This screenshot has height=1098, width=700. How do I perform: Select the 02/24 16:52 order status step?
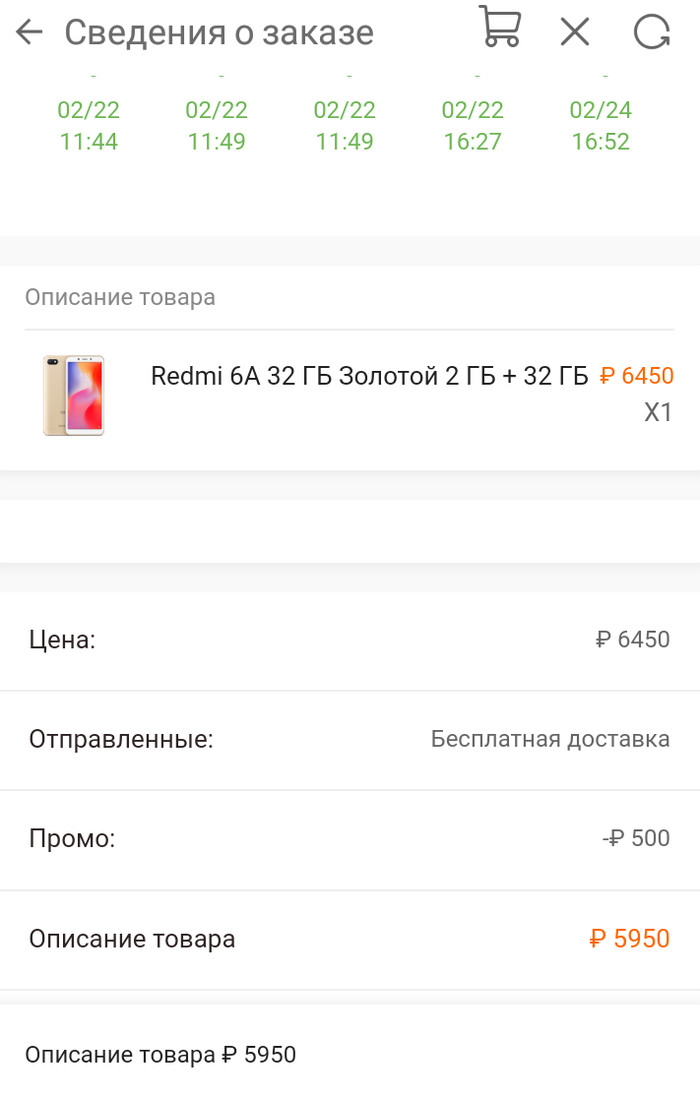tap(601, 126)
